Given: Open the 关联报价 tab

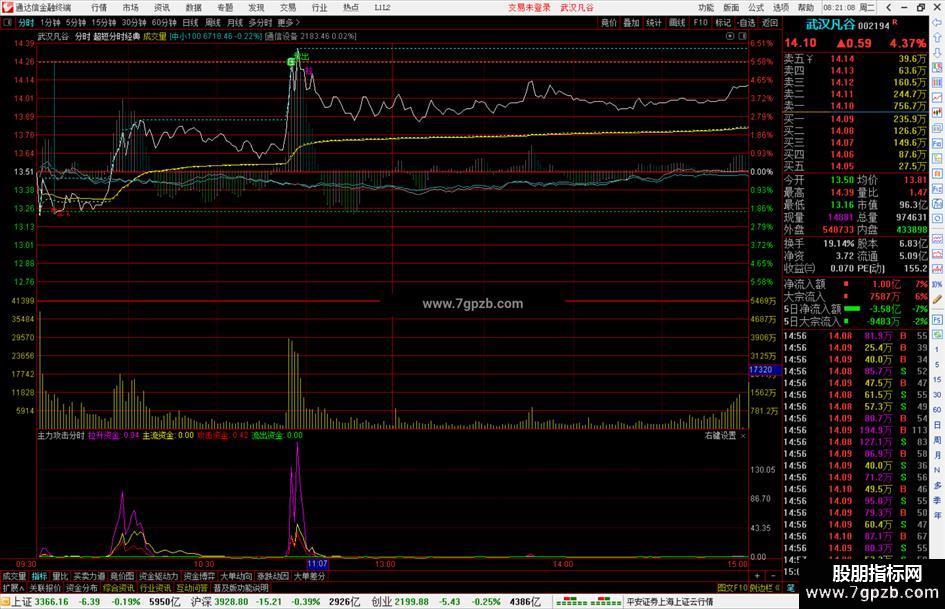Looking at the screenshot, I should coord(45,588).
